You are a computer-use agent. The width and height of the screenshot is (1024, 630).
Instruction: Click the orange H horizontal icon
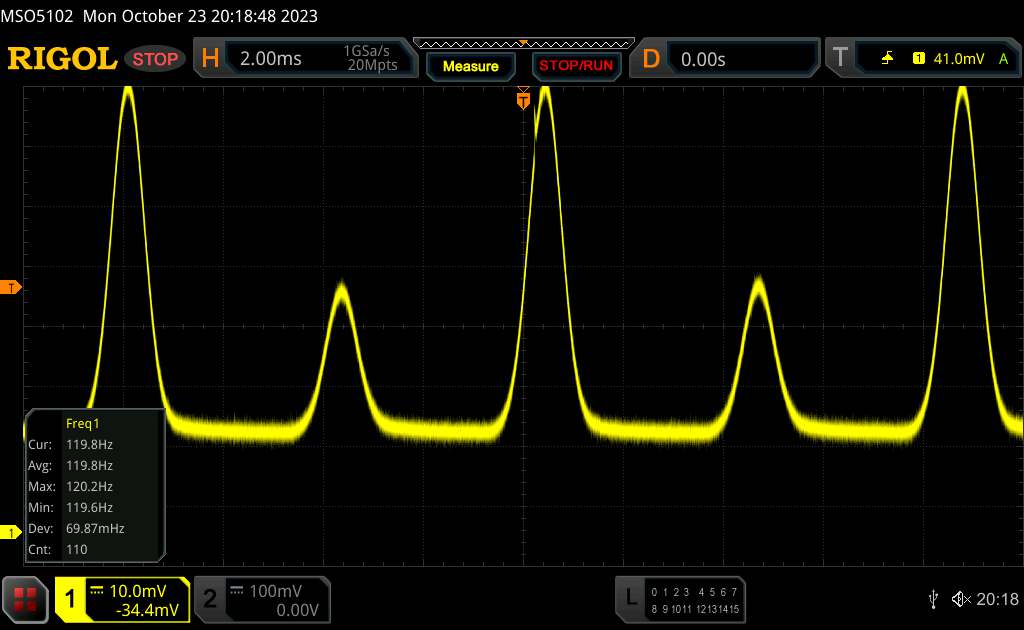pyautogui.click(x=210, y=59)
